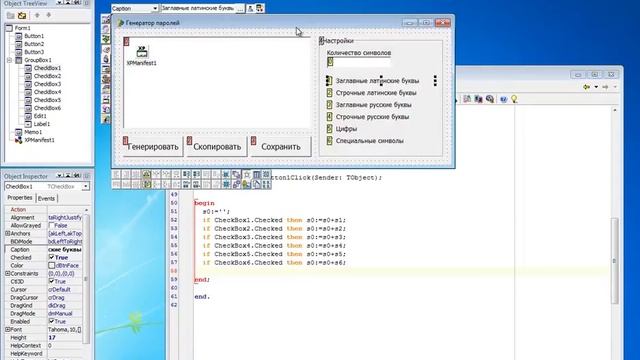Screen dimensions: 640x360
Task: Click the Генерировать button on the form
Action: click(x=153, y=146)
